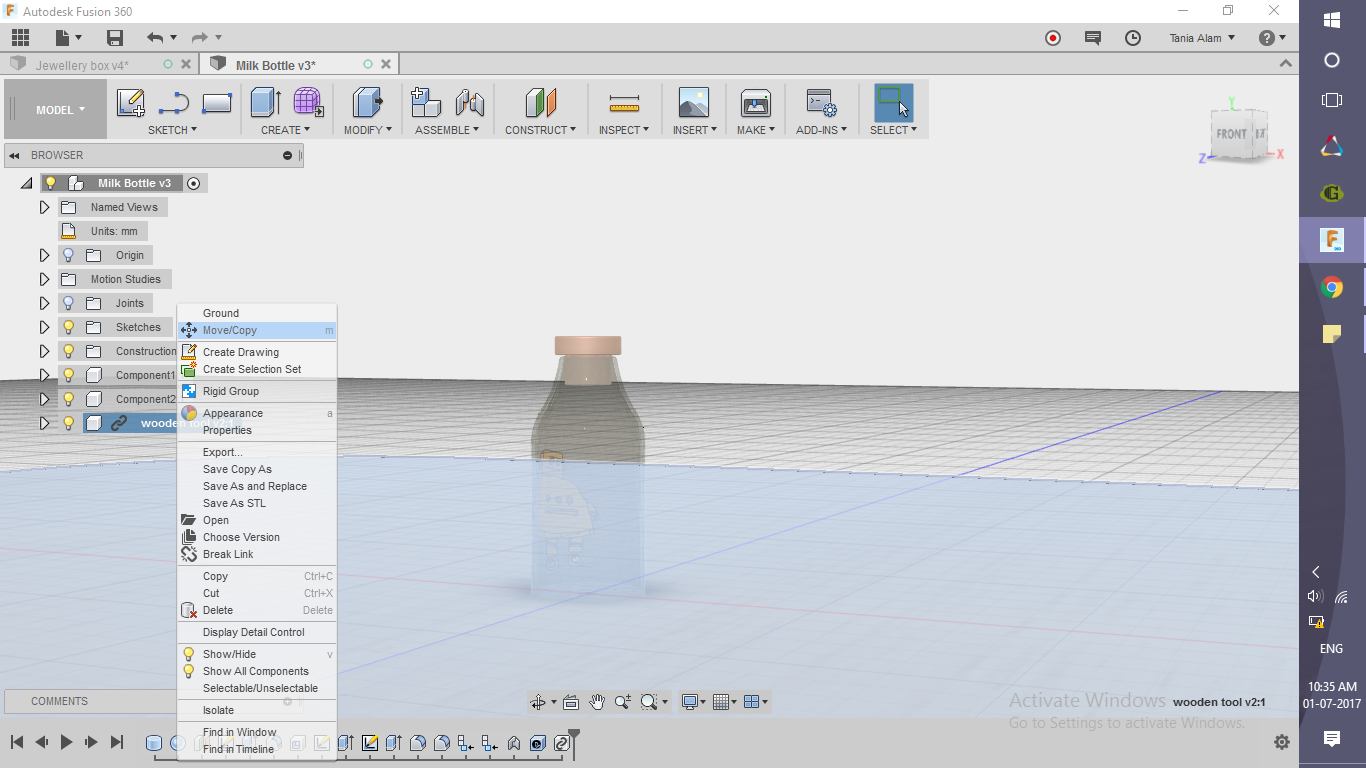This screenshot has height=768, width=1366.
Task: Click the record button in title bar
Action: tap(1053, 38)
